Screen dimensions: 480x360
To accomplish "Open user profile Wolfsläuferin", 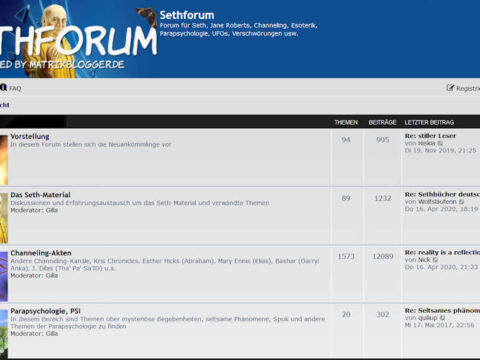I will click(x=437, y=202).
